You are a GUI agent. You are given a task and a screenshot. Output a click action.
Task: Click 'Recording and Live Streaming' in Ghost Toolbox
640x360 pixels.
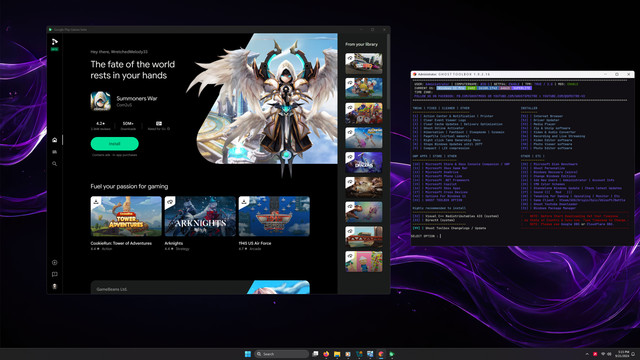[x=559, y=136]
